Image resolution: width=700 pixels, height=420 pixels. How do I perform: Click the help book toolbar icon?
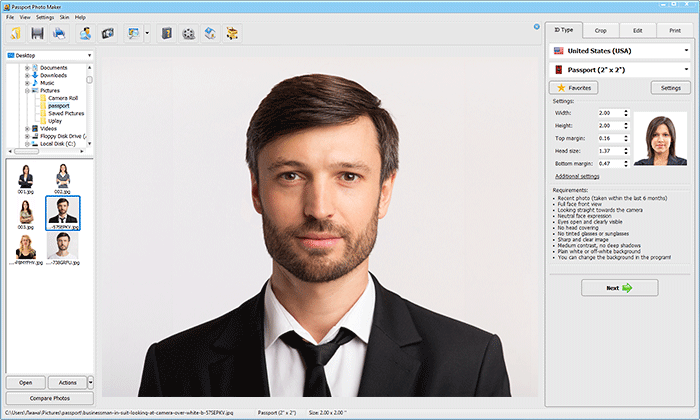168,34
